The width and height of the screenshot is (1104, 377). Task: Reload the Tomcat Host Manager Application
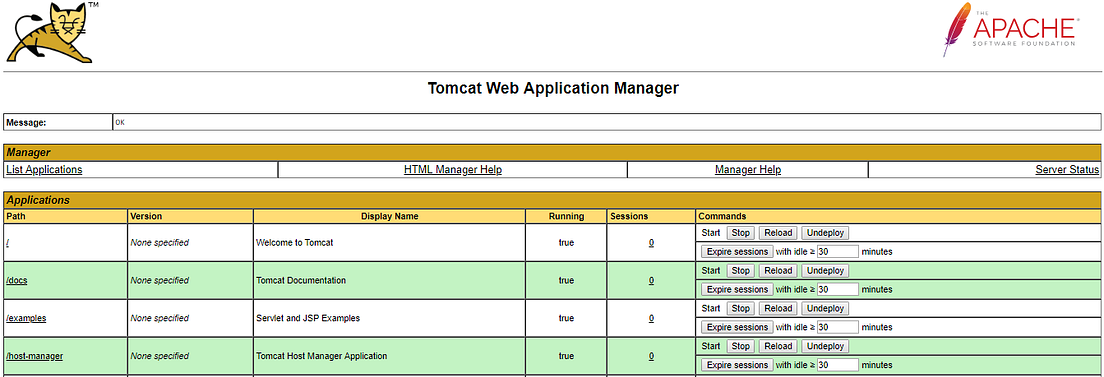coord(778,347)
